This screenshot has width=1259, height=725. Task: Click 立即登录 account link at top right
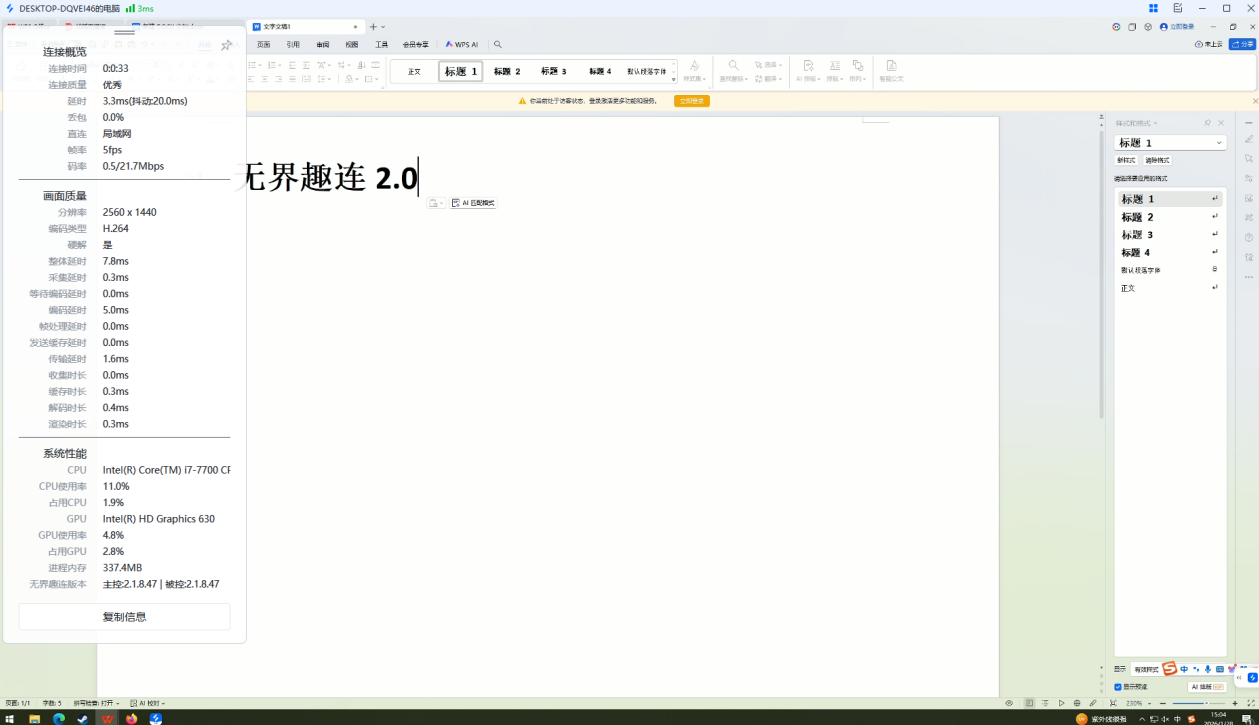coord(1177,27)
